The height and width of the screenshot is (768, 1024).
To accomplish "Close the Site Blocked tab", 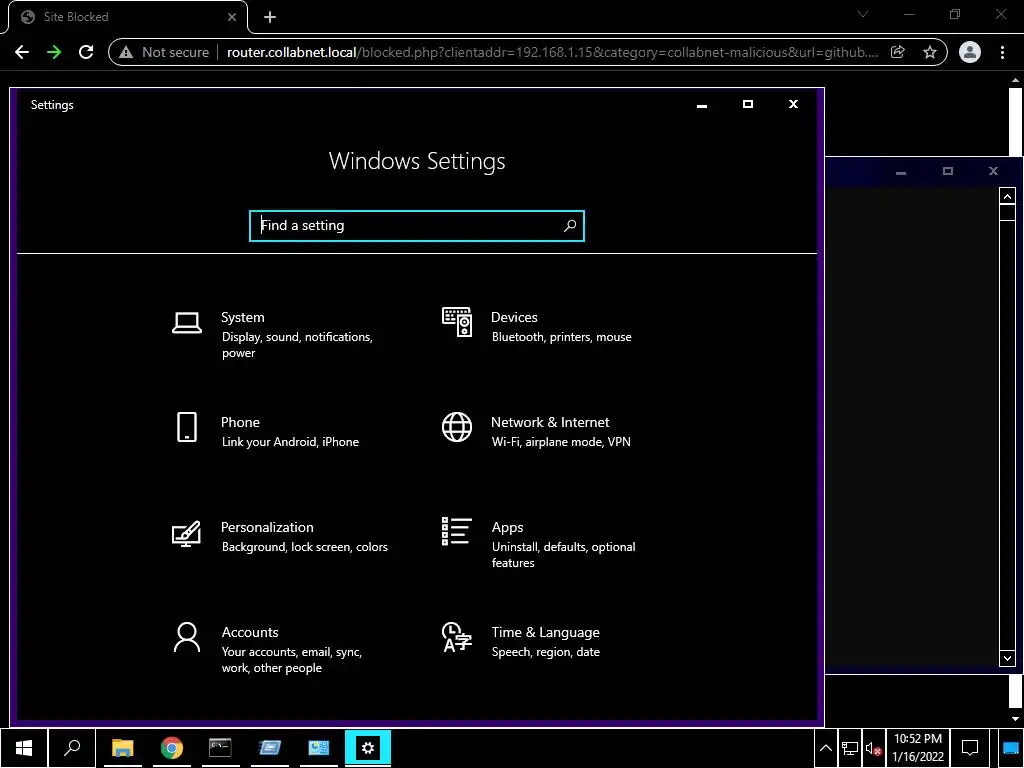I will pos(232,17).
